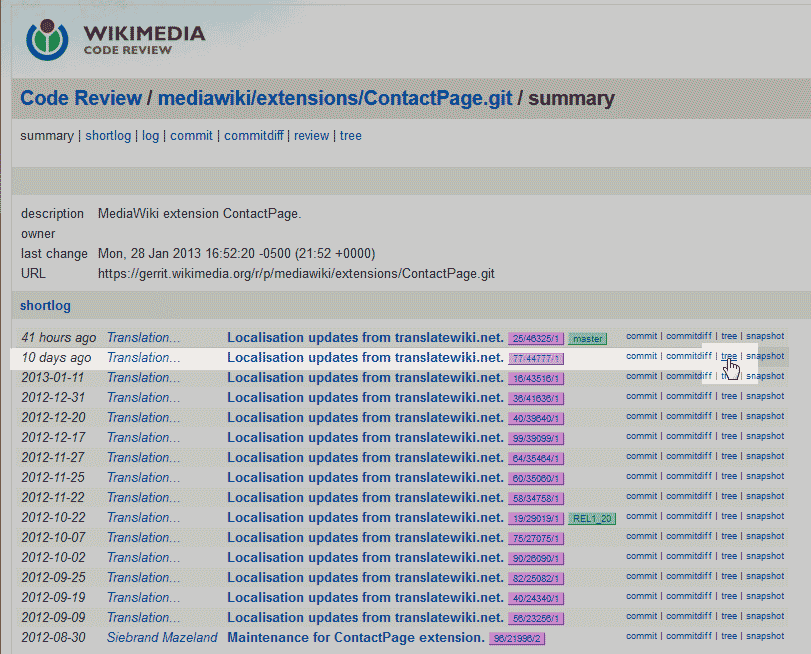Click author Siebrand Mazeland
This screenshot has width=811, height=654.
[162, 637]
